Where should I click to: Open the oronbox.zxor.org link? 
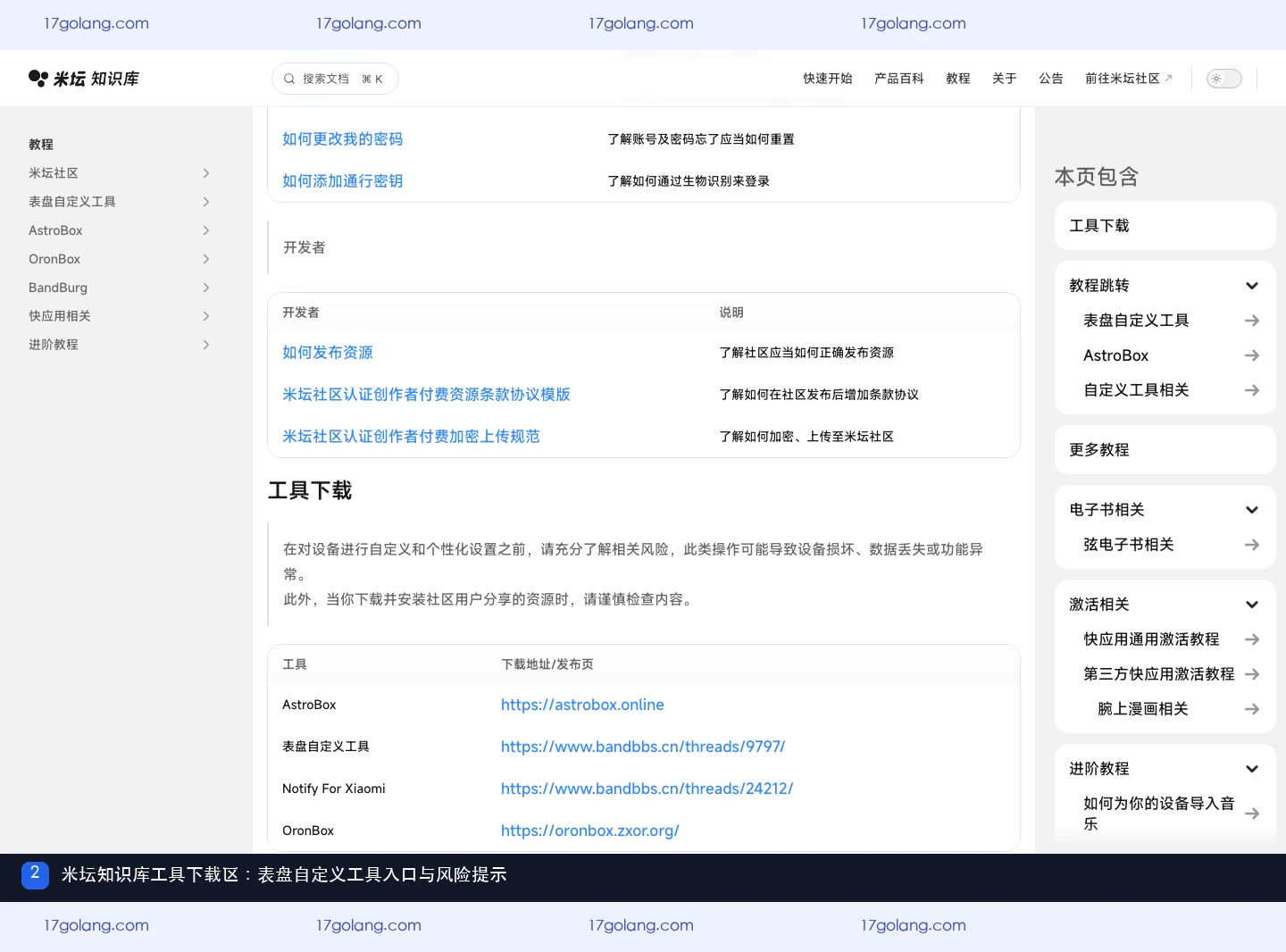pyautogui.click(x=590, y=831)
